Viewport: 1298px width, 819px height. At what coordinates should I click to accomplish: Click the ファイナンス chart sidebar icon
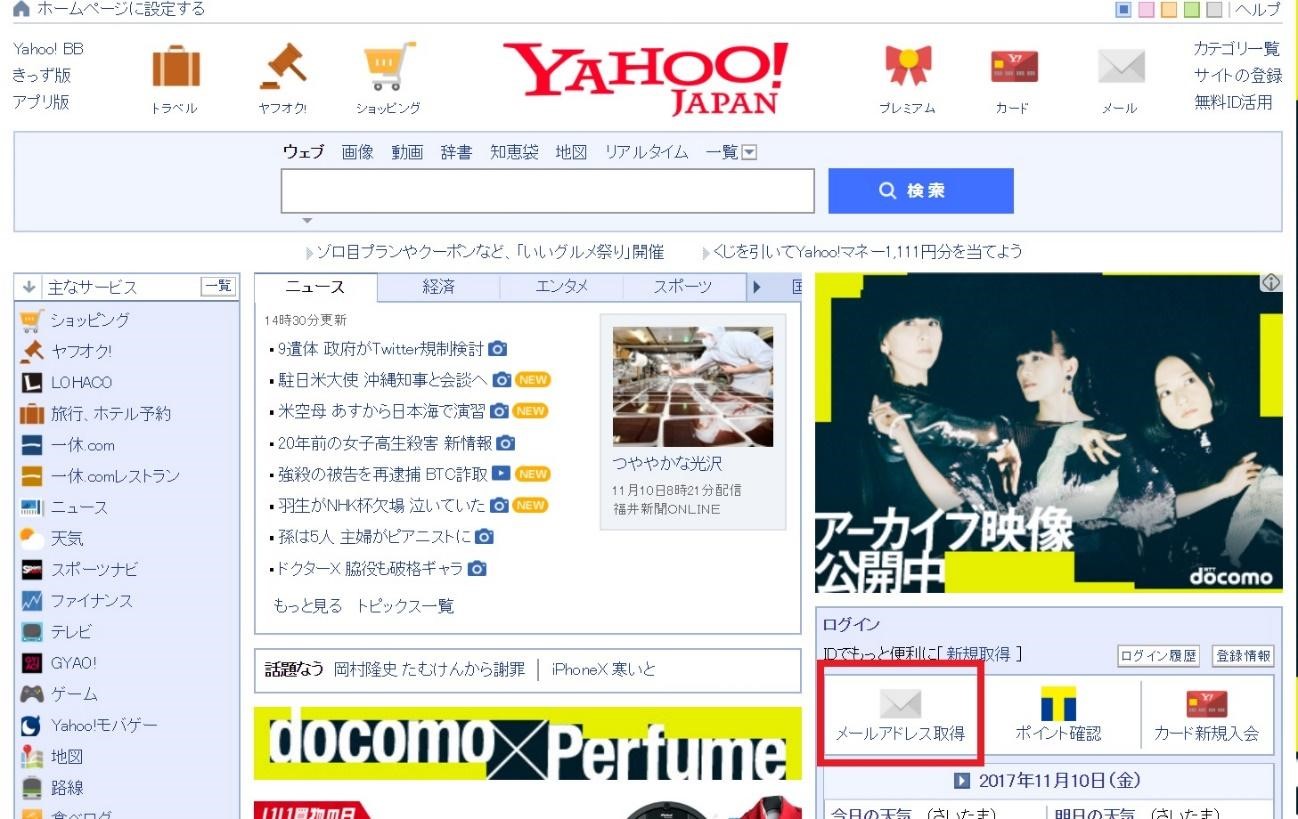click(32, 601)
